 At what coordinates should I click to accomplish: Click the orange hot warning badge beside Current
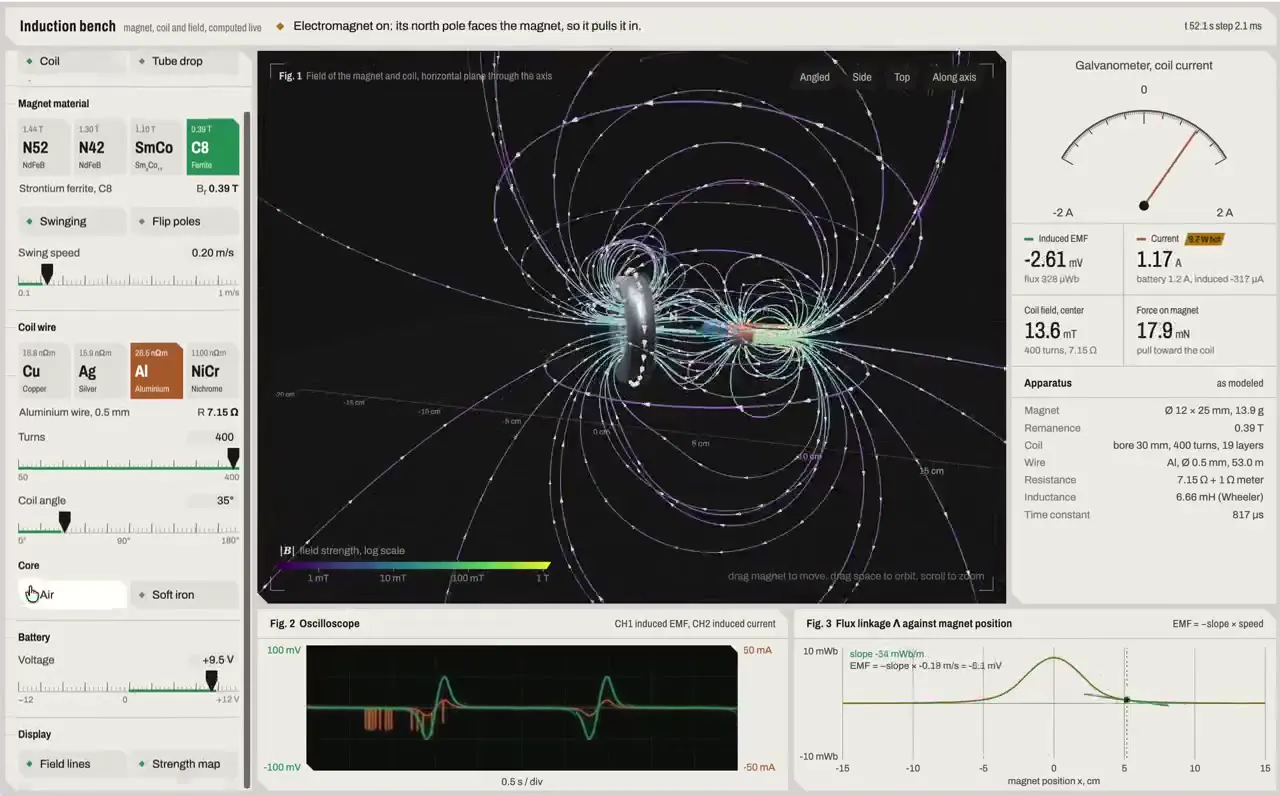[1204, 239]
